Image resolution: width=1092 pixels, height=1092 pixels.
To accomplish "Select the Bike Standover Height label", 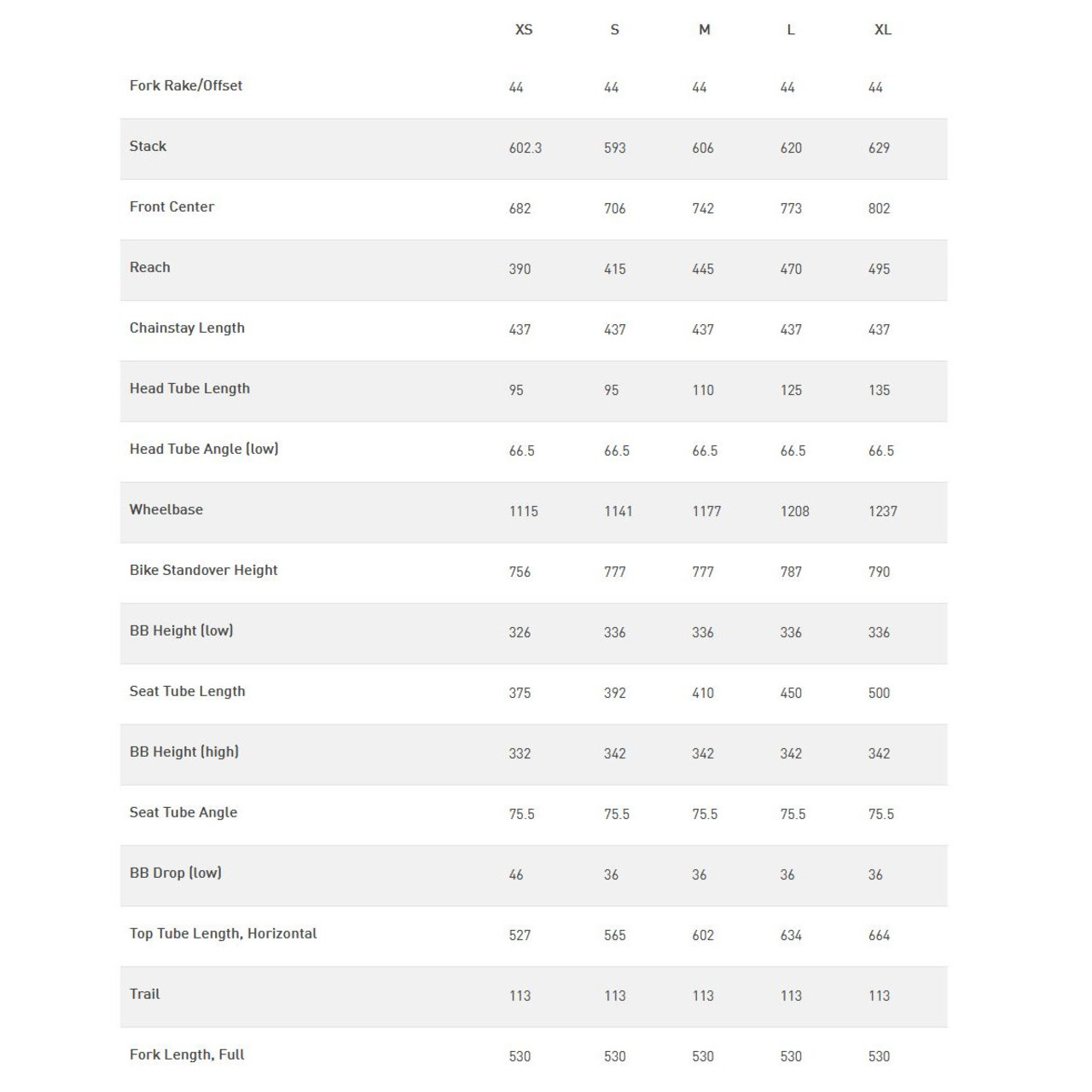I will click(203, 571).
